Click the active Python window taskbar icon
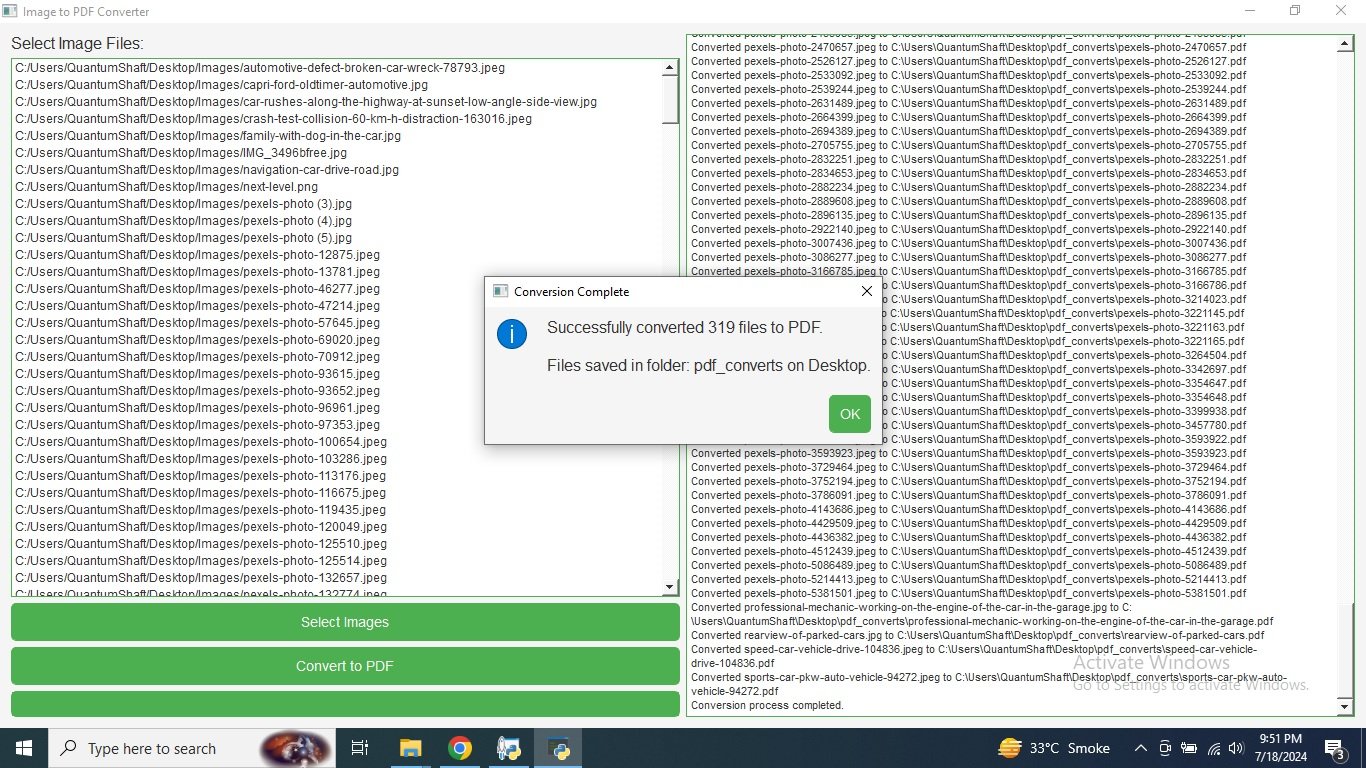The width and height of the screenshot is (1366, 768). pyautogui.click(x=558, y=748)
